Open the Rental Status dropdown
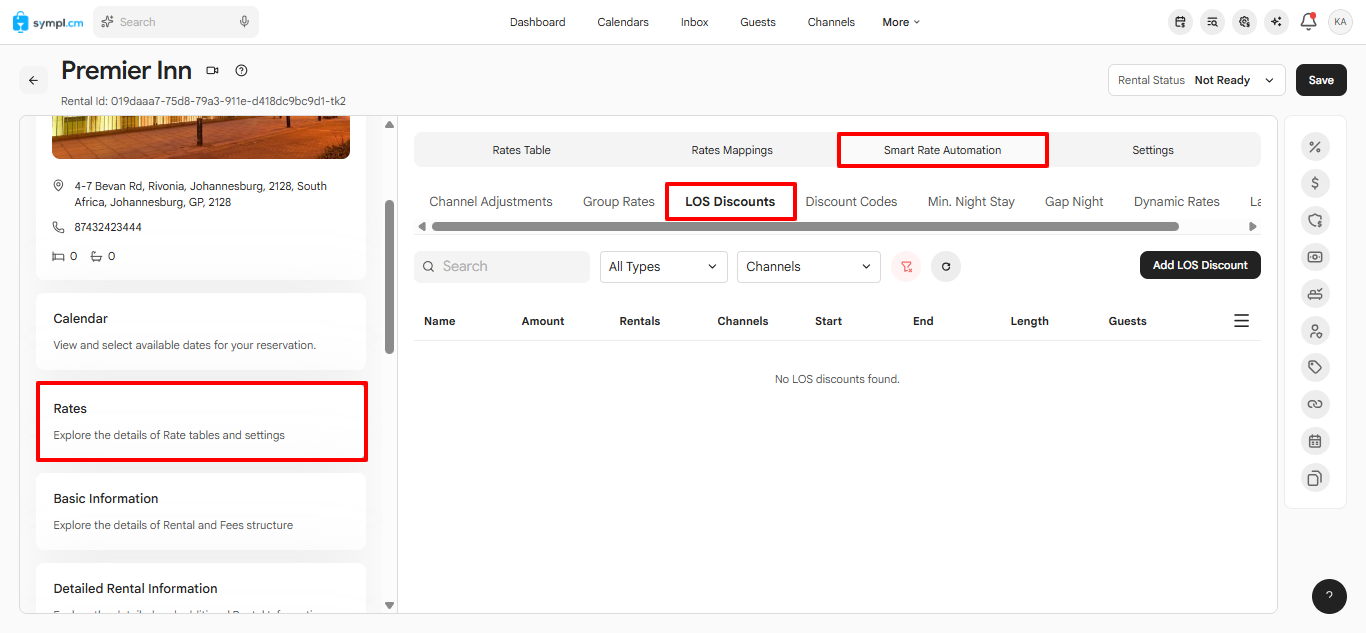This screenshot has width=1366, height=633. [1196, 80]
